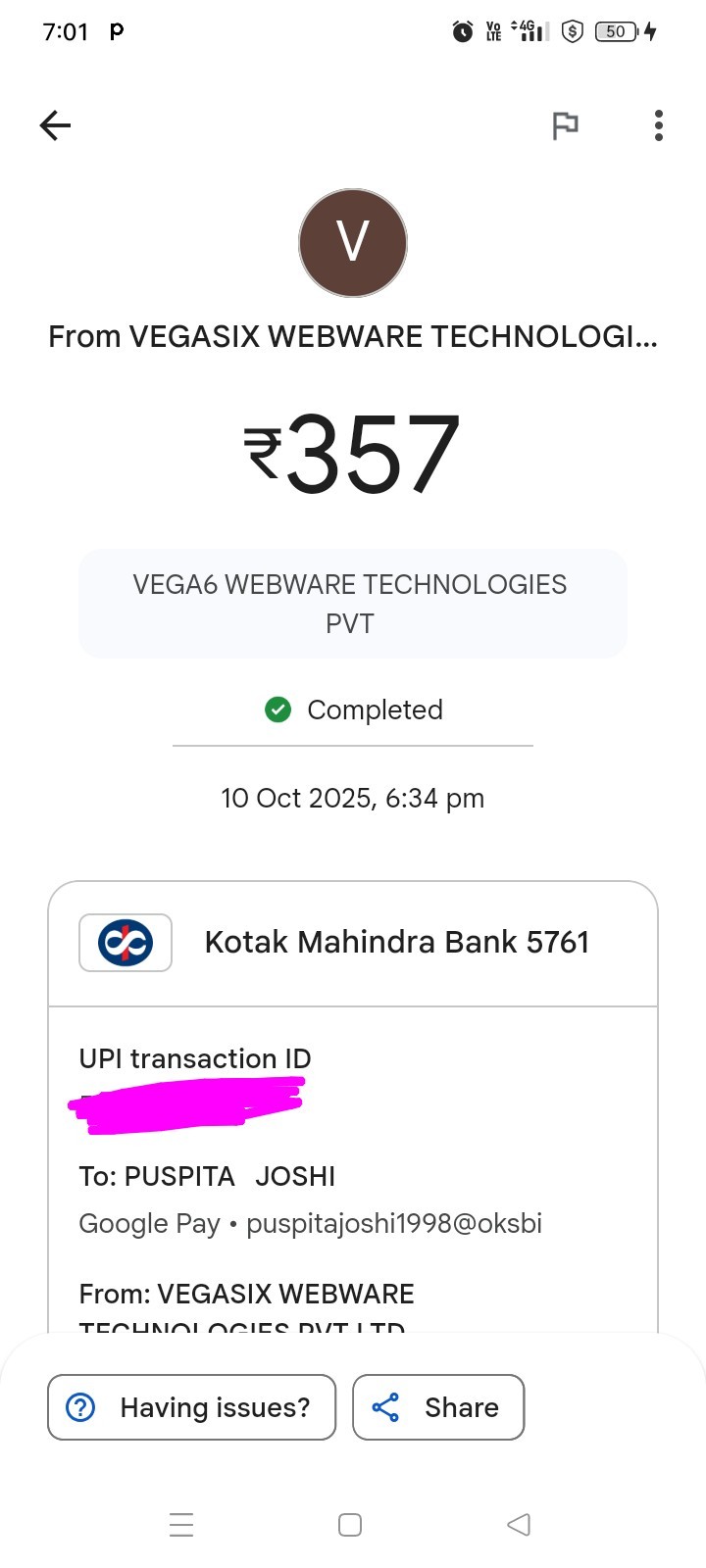Tap the Android back triangle icon
This screenshot has width=706, height=1568.
pyautogui.click(x=519, y=1525)
